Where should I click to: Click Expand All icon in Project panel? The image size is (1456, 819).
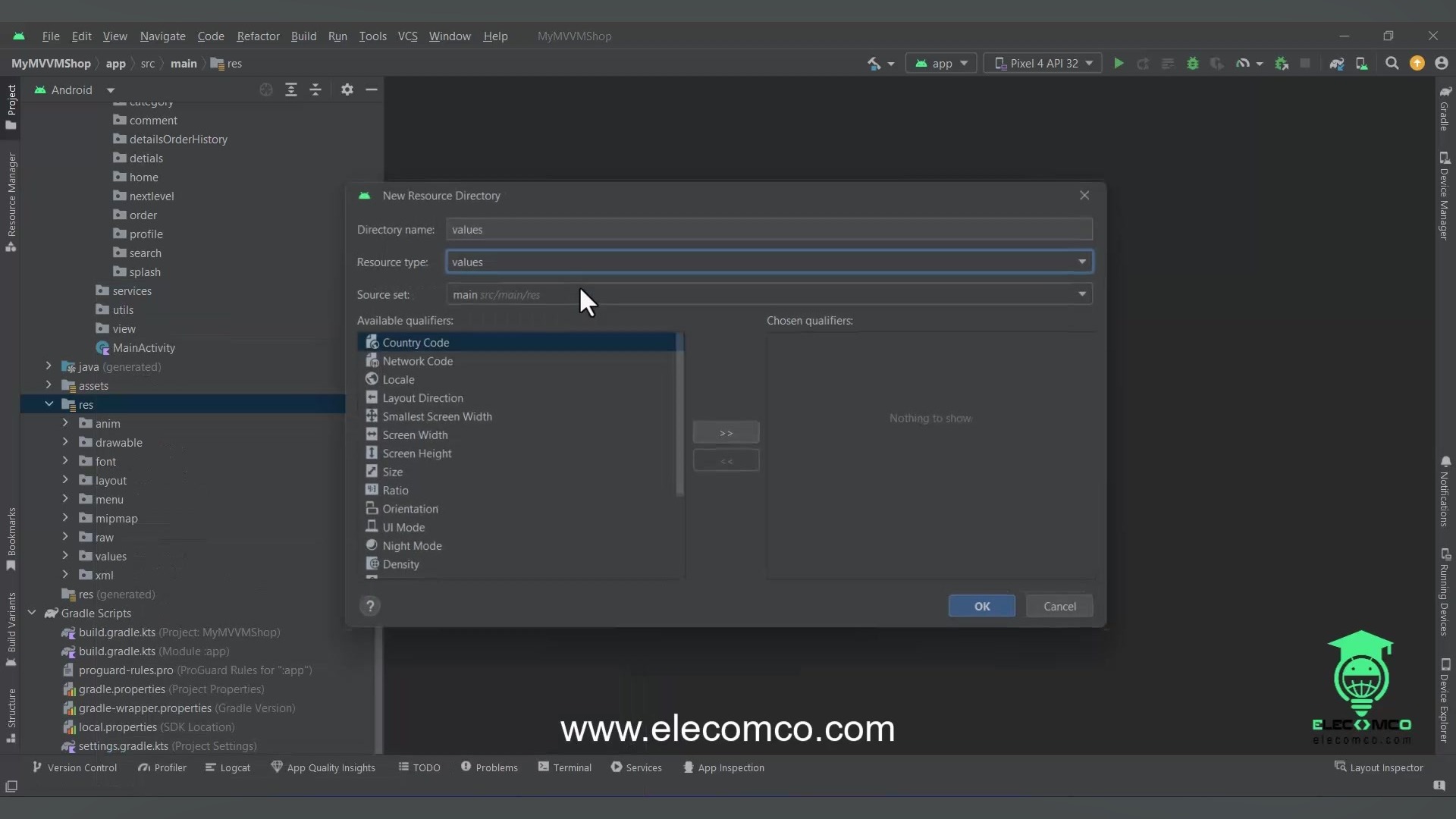coord(291,89)
